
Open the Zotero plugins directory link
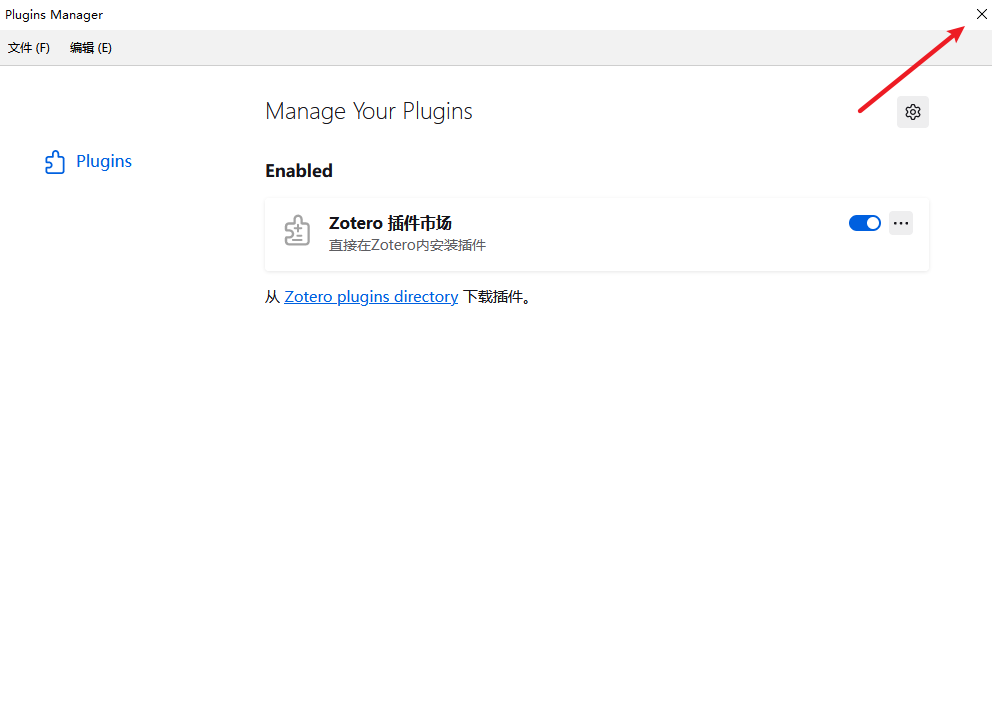(371, 297)
